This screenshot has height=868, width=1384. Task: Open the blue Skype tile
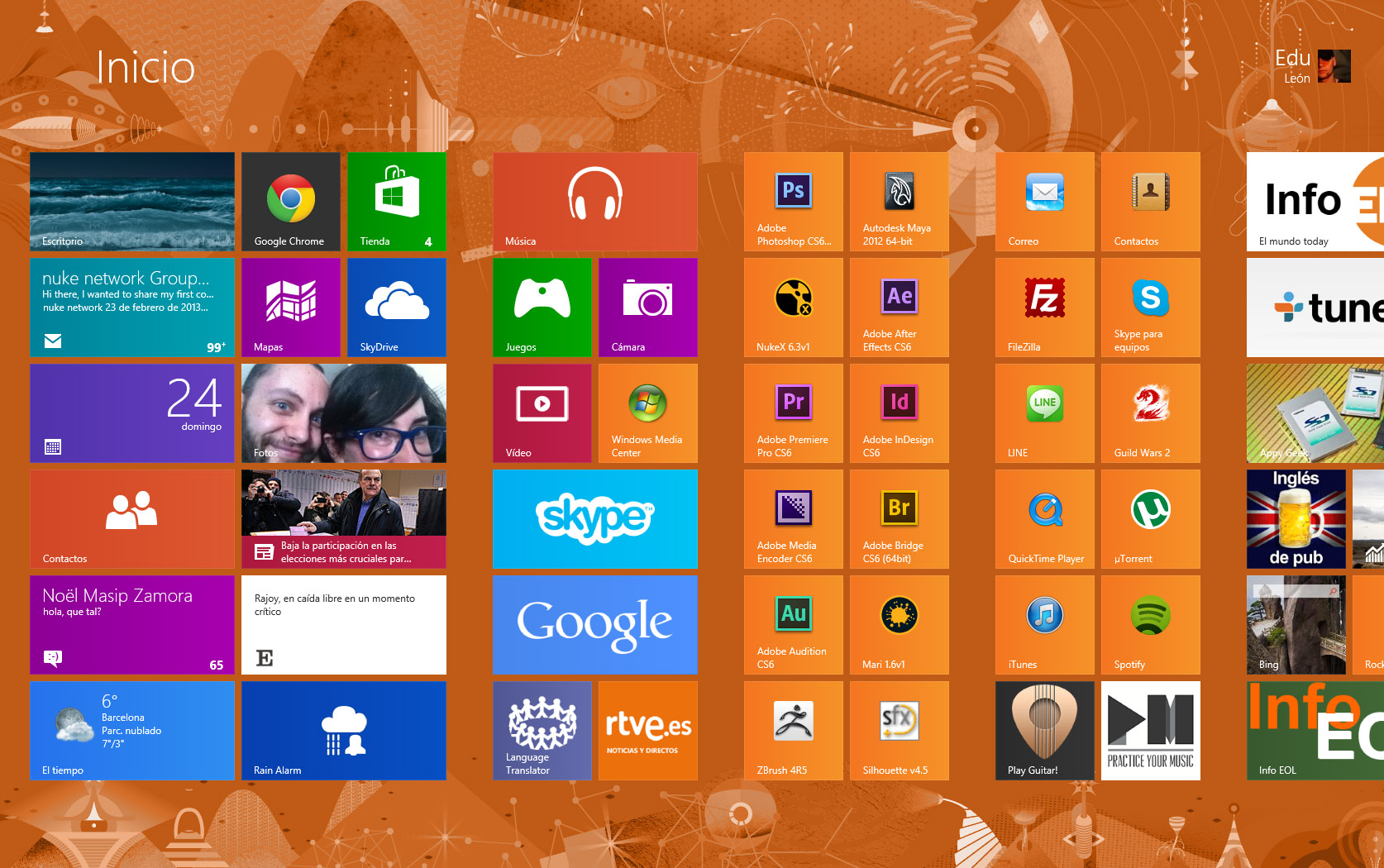point(595,519)
